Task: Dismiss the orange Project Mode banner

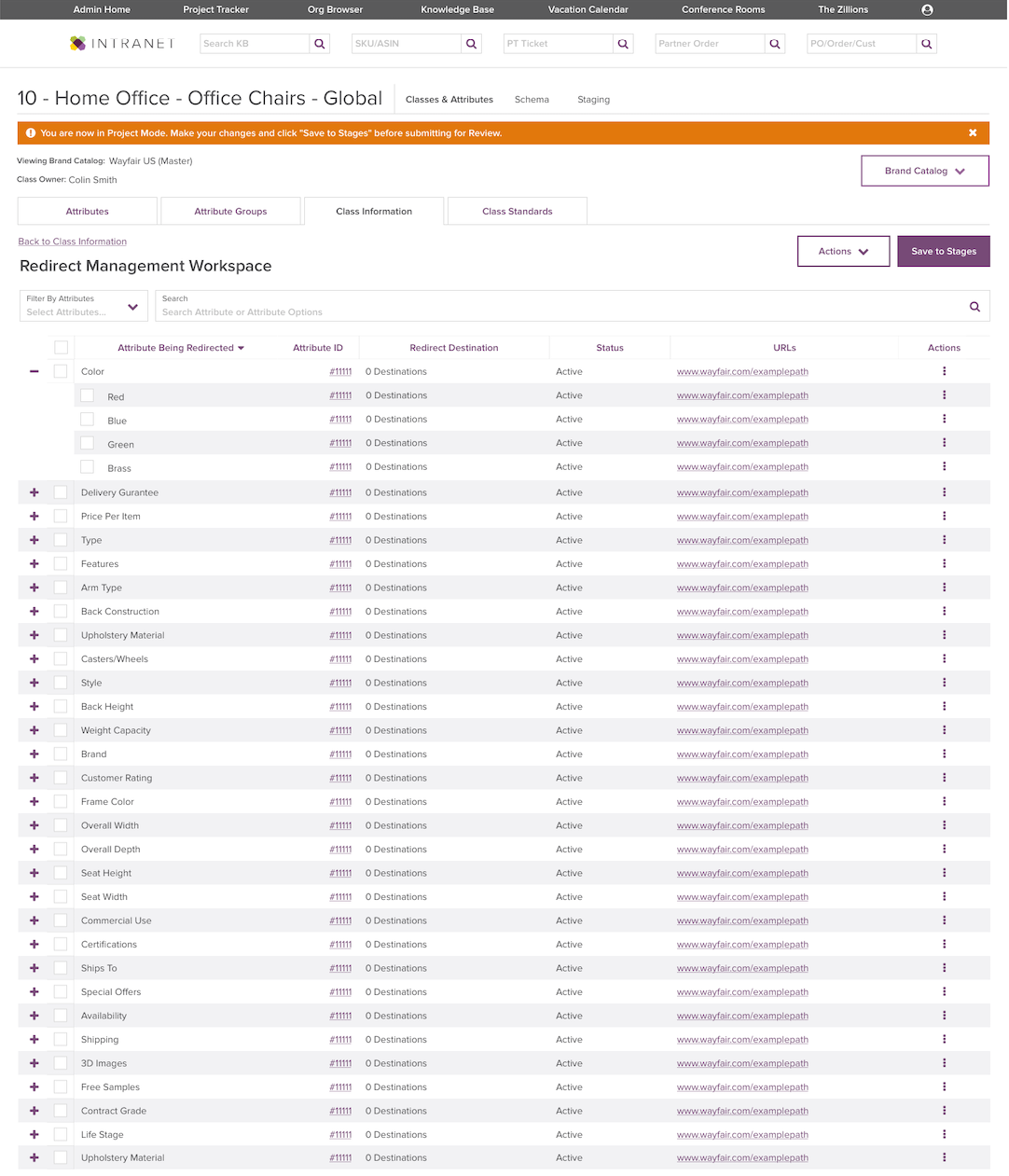Action: pyautogui.click(x=973, y=132)
